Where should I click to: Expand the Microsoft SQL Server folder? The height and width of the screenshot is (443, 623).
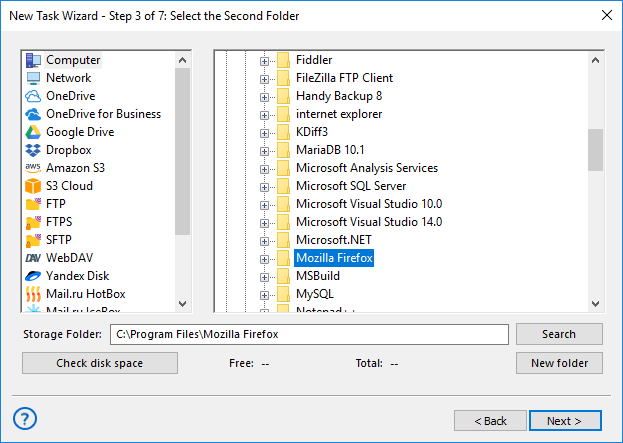(x=265, y=186)
